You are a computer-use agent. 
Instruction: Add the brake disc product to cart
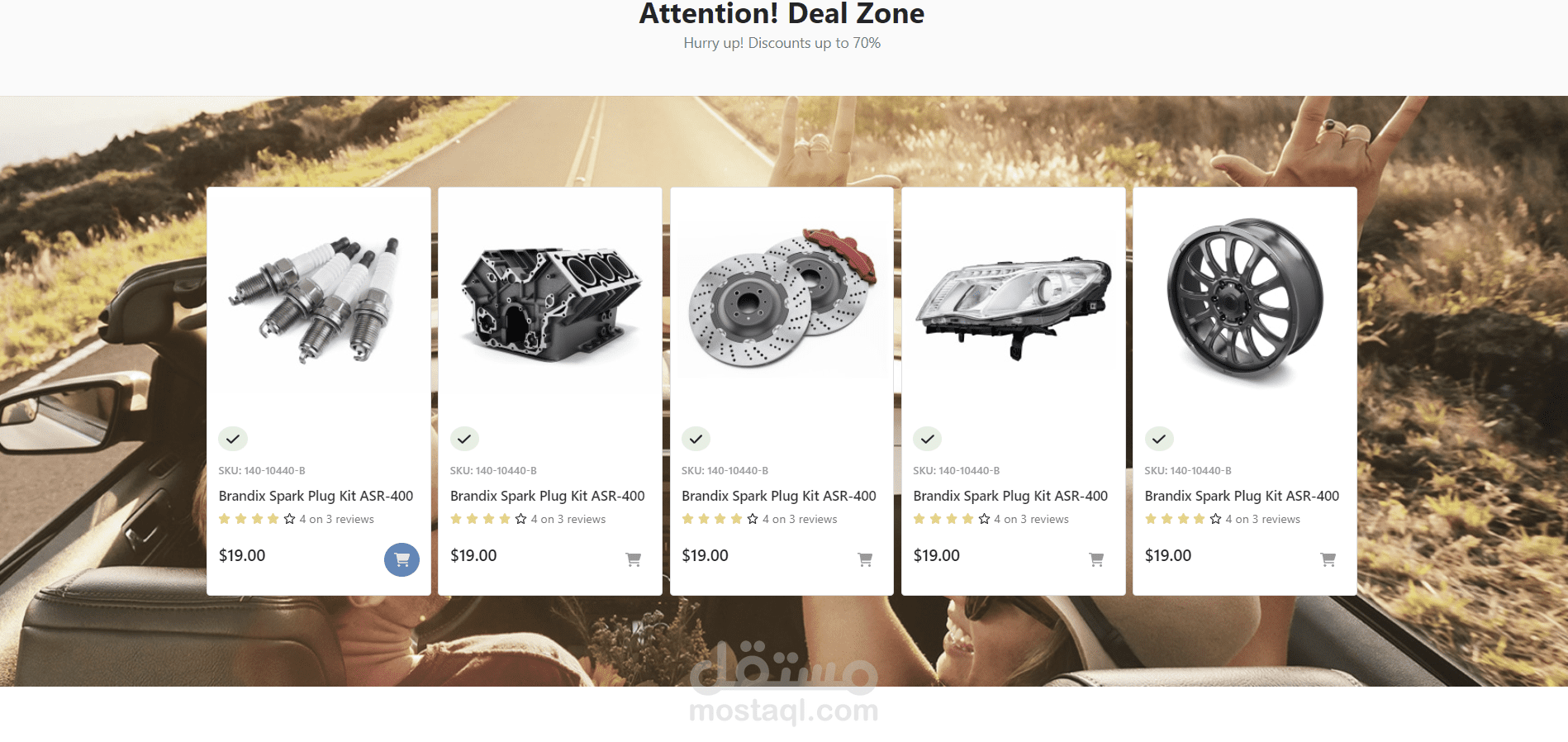click(x=865, y=559)
